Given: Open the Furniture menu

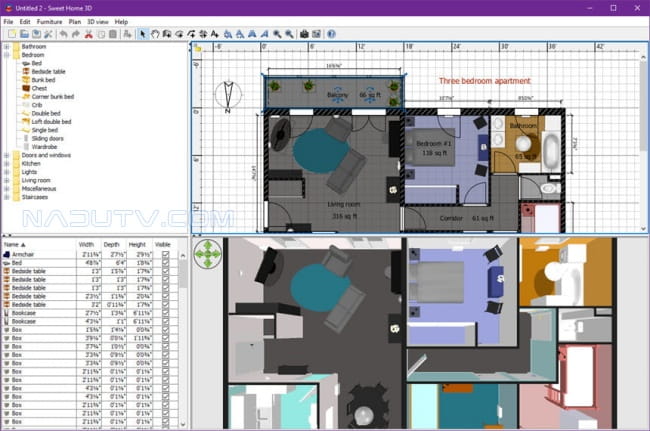Looking at the screenshot, I should (x=49, y=22).
